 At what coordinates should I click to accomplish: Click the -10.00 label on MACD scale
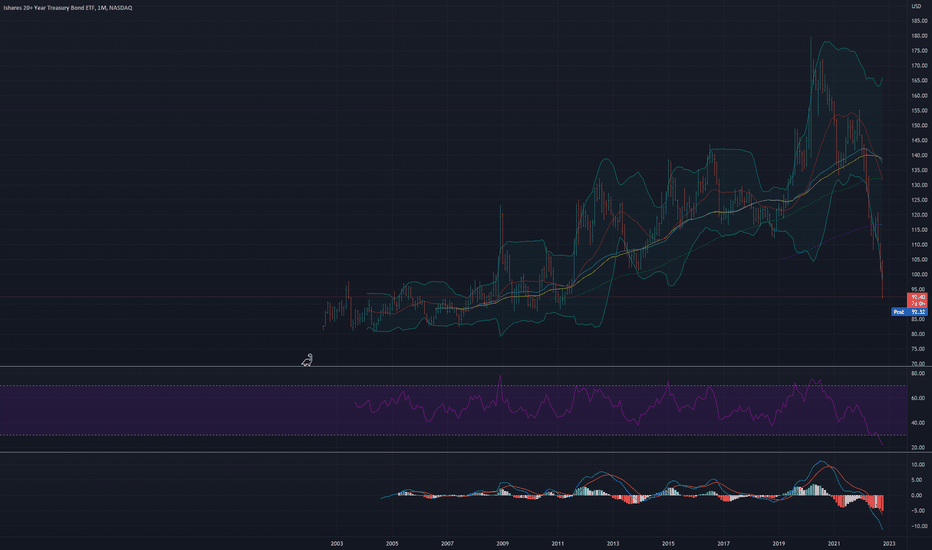[918, 526]
